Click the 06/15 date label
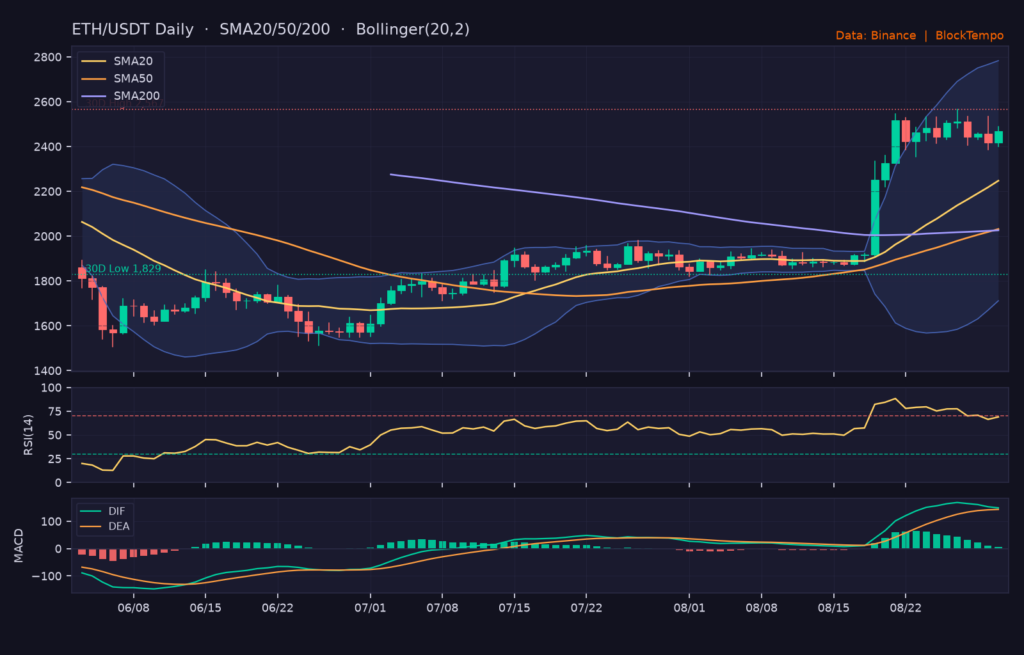The width and height of the screenshot is (1024, 655). 206,608
